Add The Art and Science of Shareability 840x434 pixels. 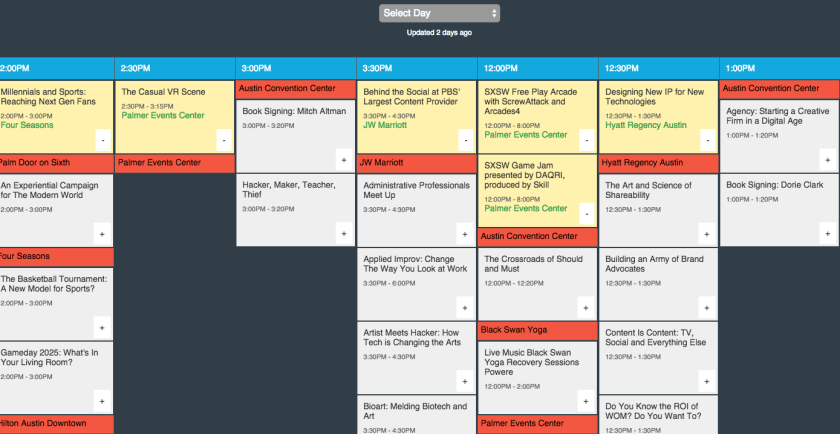[x=707, y=234]
